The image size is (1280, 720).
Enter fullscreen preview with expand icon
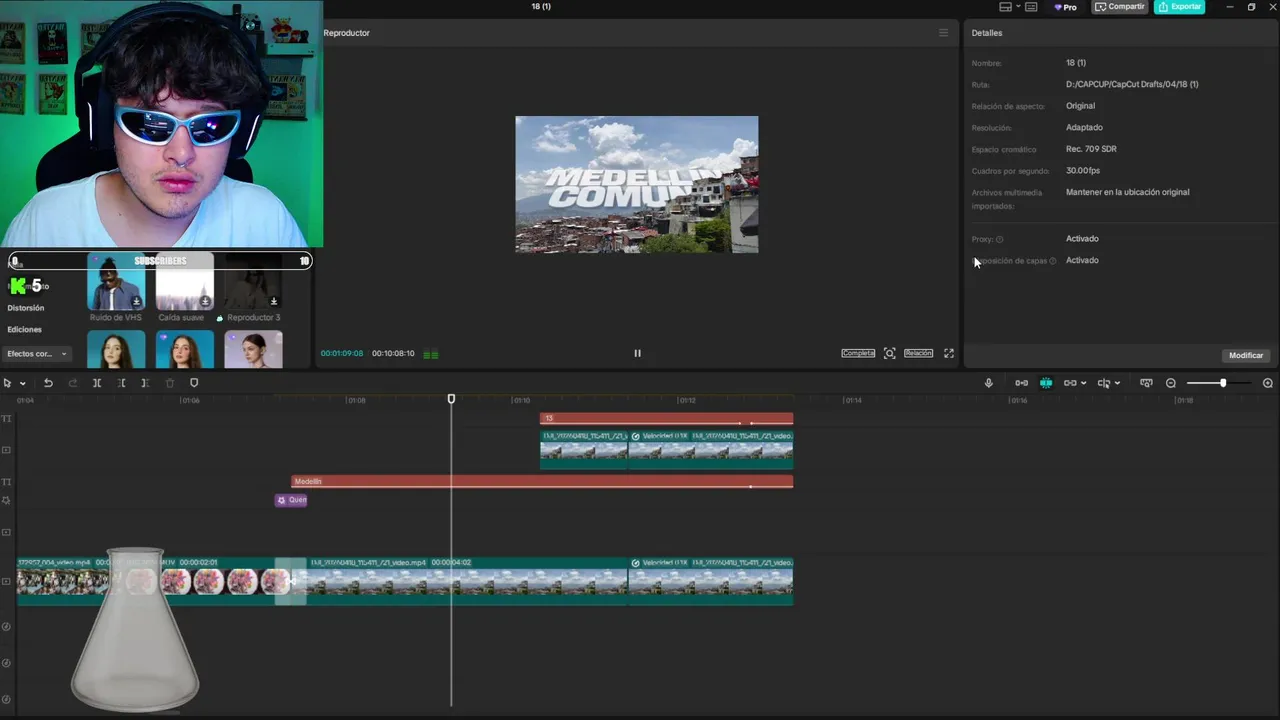coord(949,353)
